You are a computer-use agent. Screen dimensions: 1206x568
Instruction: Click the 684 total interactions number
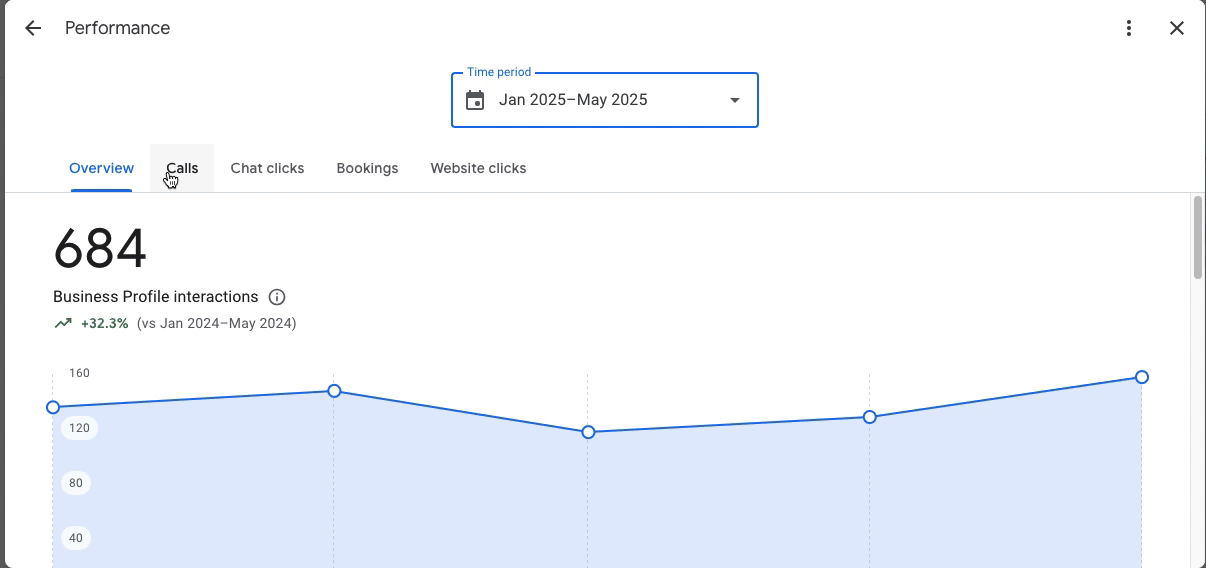(x=100, y=249)
